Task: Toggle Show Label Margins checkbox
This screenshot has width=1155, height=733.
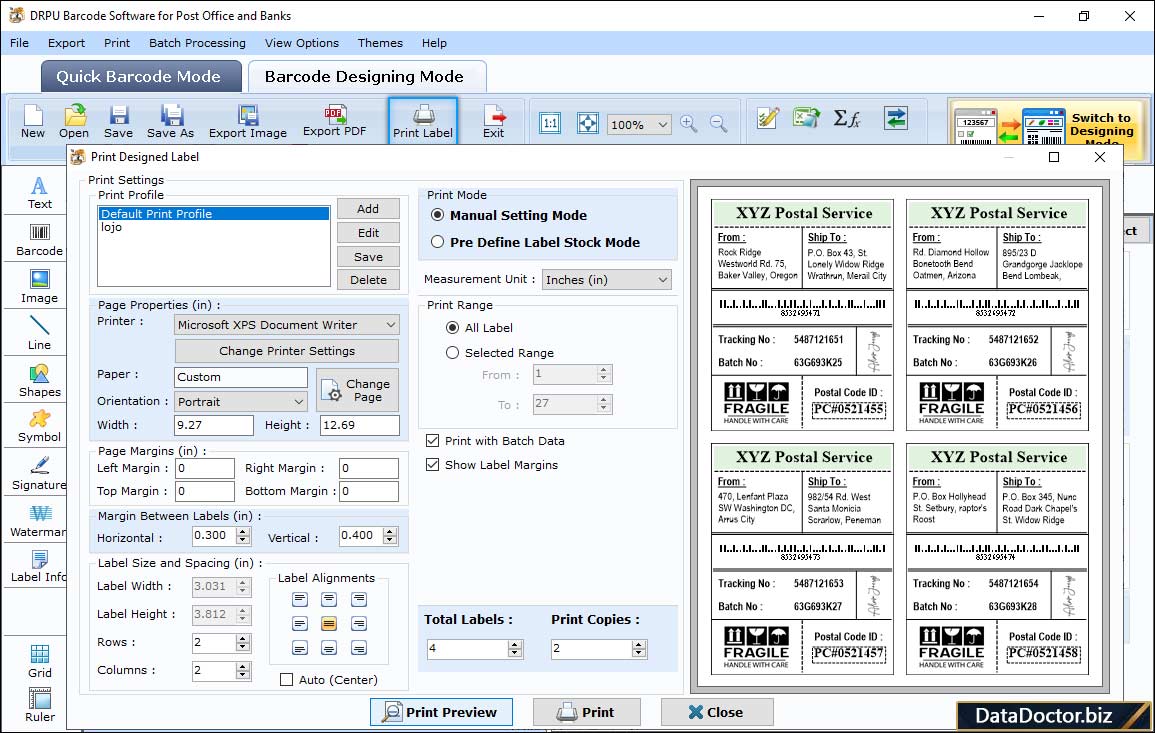Action: (x=432, y=465)
